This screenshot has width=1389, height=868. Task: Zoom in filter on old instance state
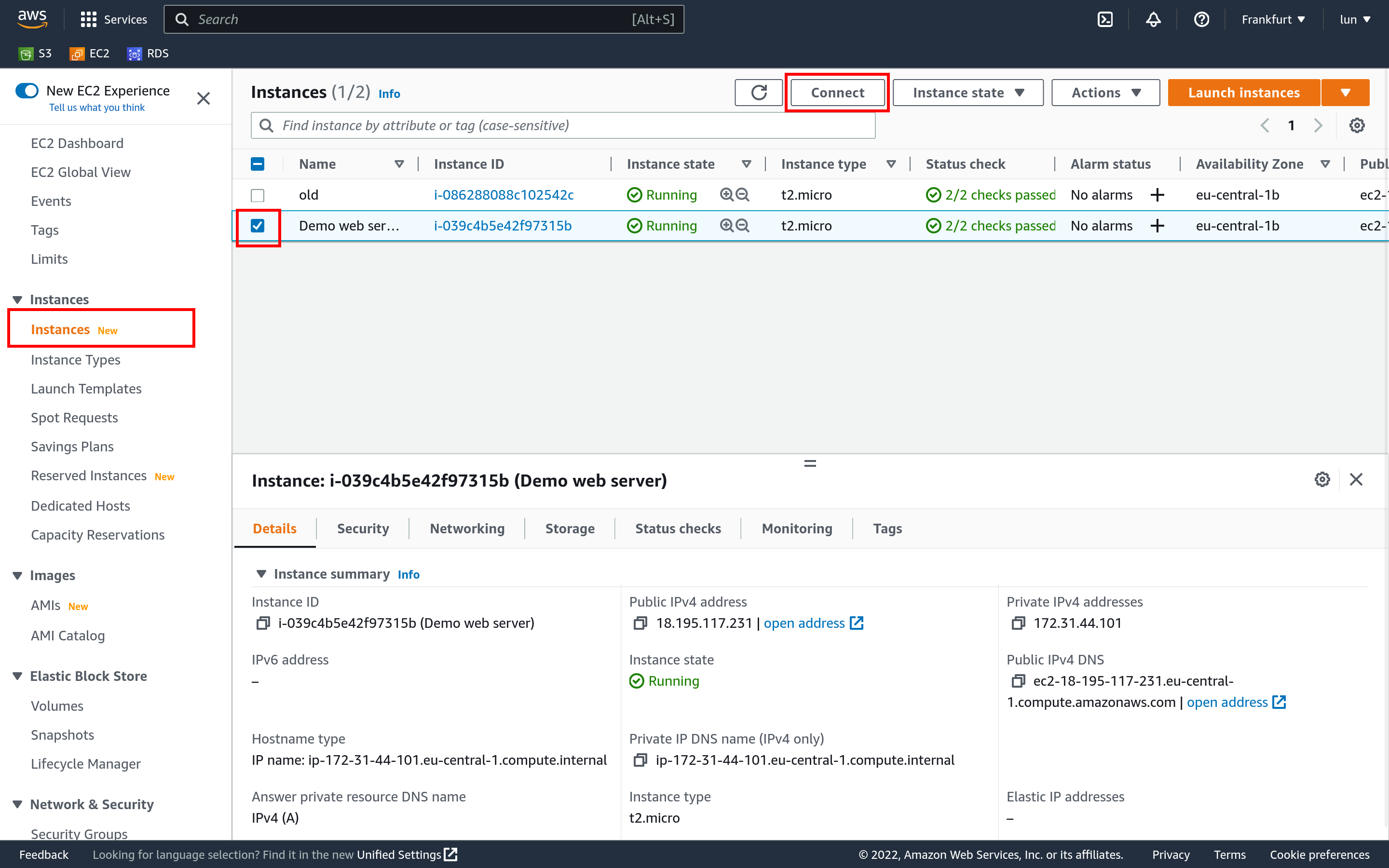(x=727, y=195)
